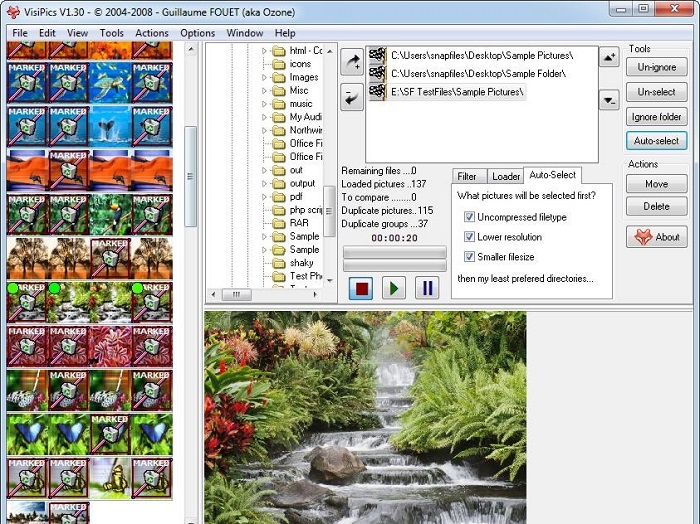Image resolution: width=700 pixels, height=524 pixels.
Task: Select the php scrip folder in tree
Action: coord(306,210)
